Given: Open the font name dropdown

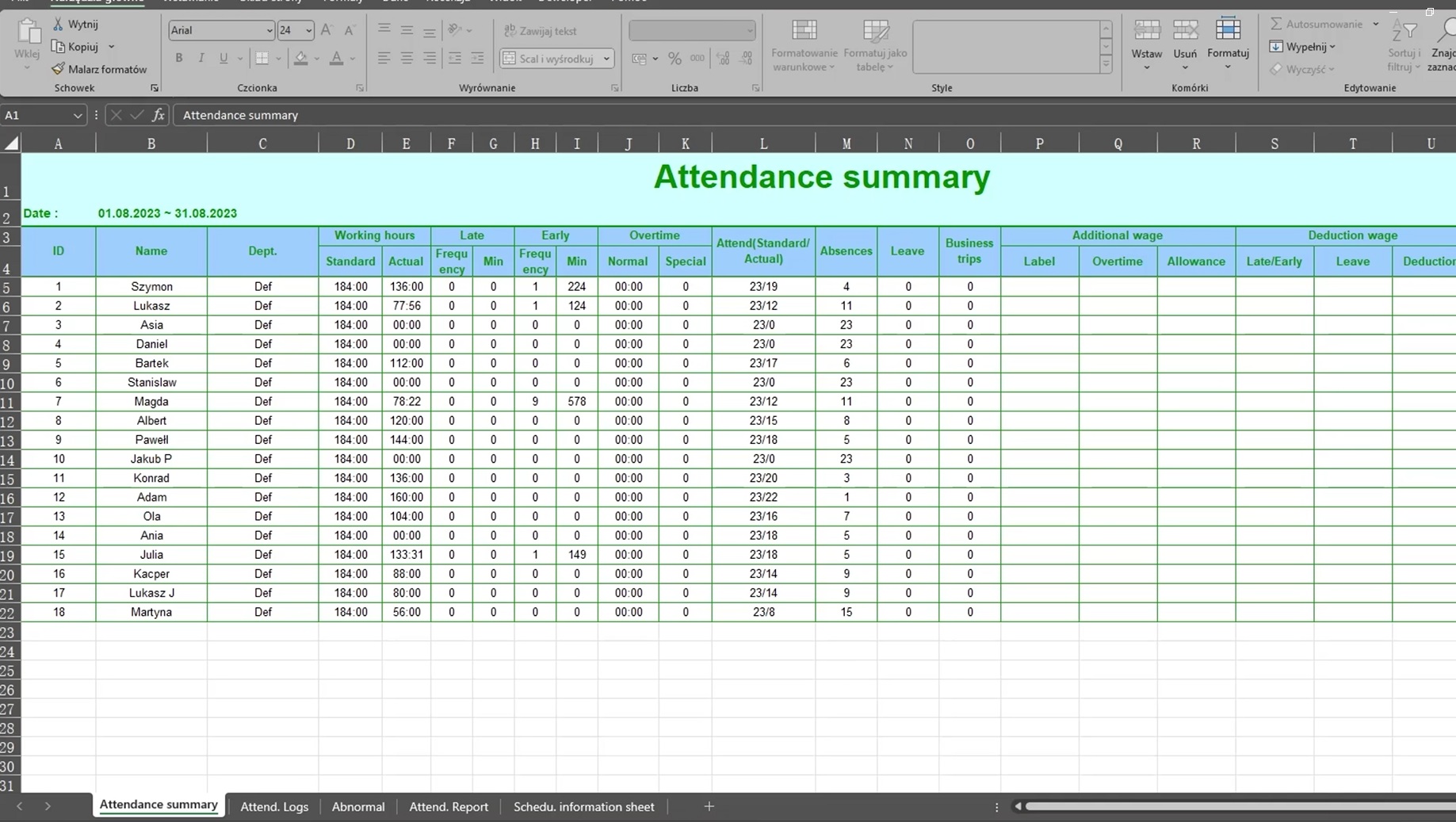Looking at the screenshot, I should (x=269, y=30).
